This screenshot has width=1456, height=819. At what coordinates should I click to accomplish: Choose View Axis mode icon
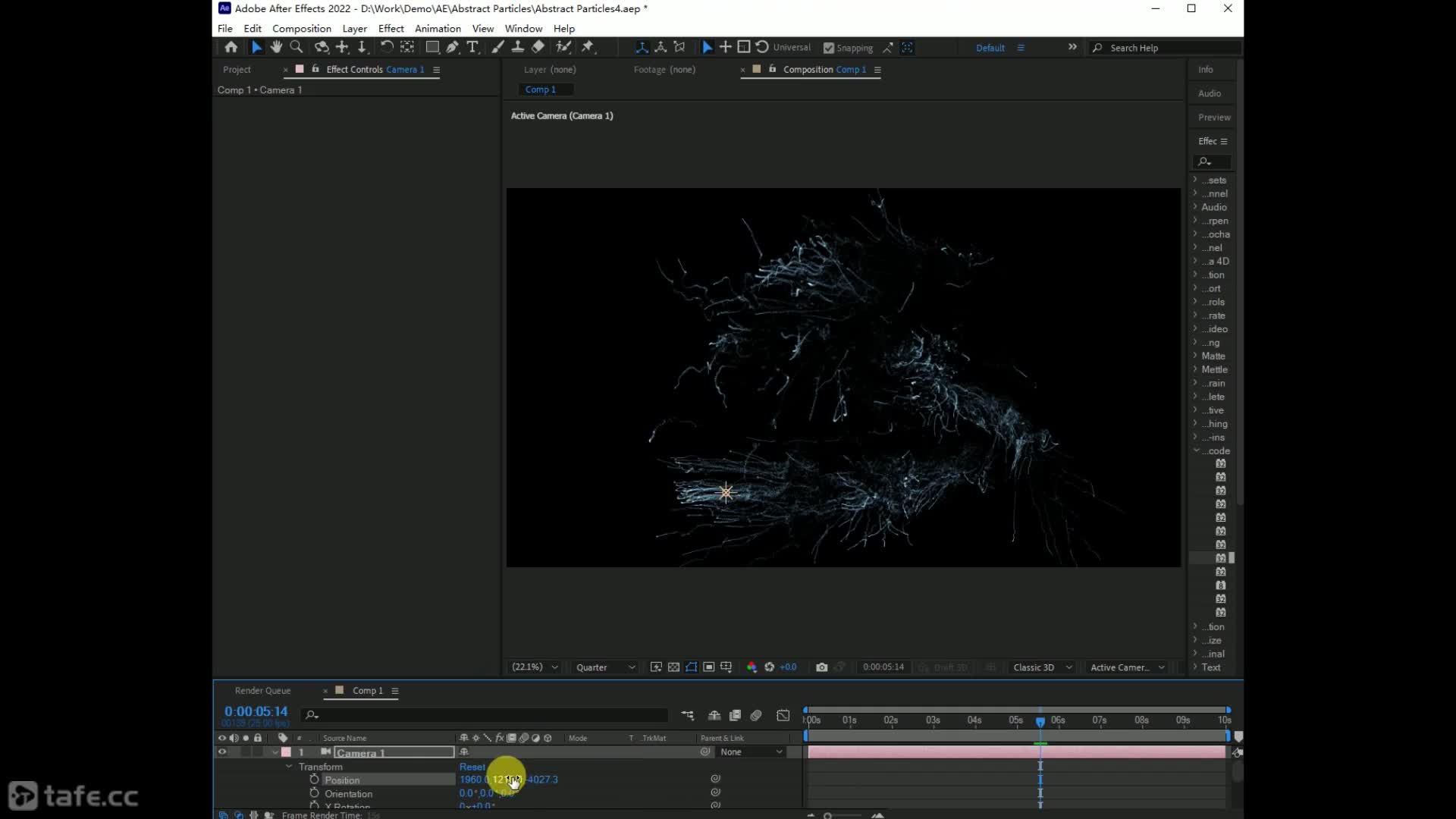[x=679, y=47]
